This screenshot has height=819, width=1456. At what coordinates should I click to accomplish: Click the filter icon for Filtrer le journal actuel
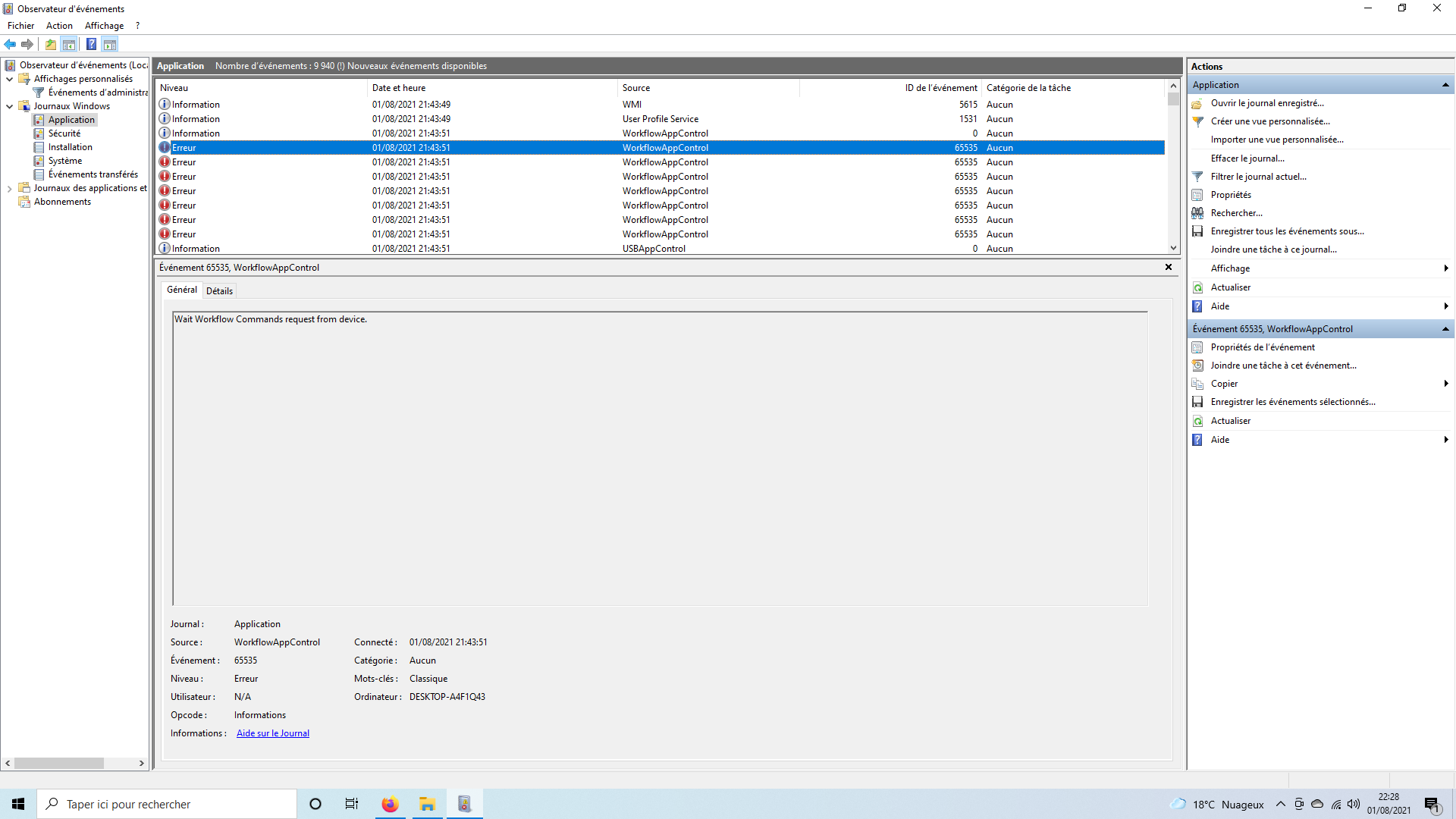pyautogui.click(x=1197, y=177)
